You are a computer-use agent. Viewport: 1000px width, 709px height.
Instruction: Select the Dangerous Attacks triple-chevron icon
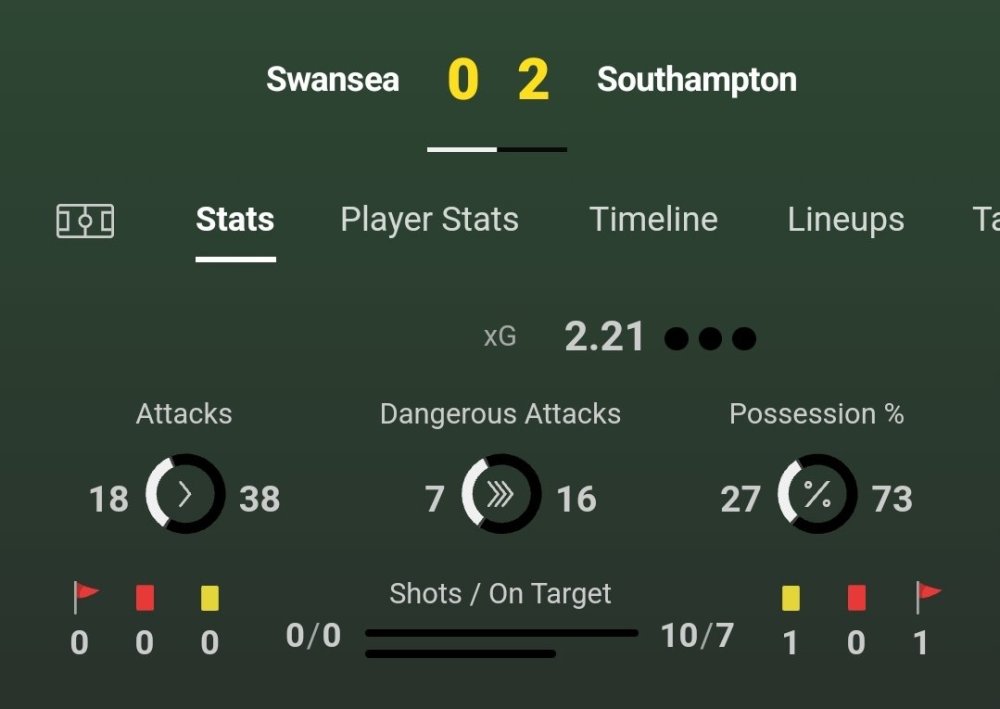coord(500,496)
